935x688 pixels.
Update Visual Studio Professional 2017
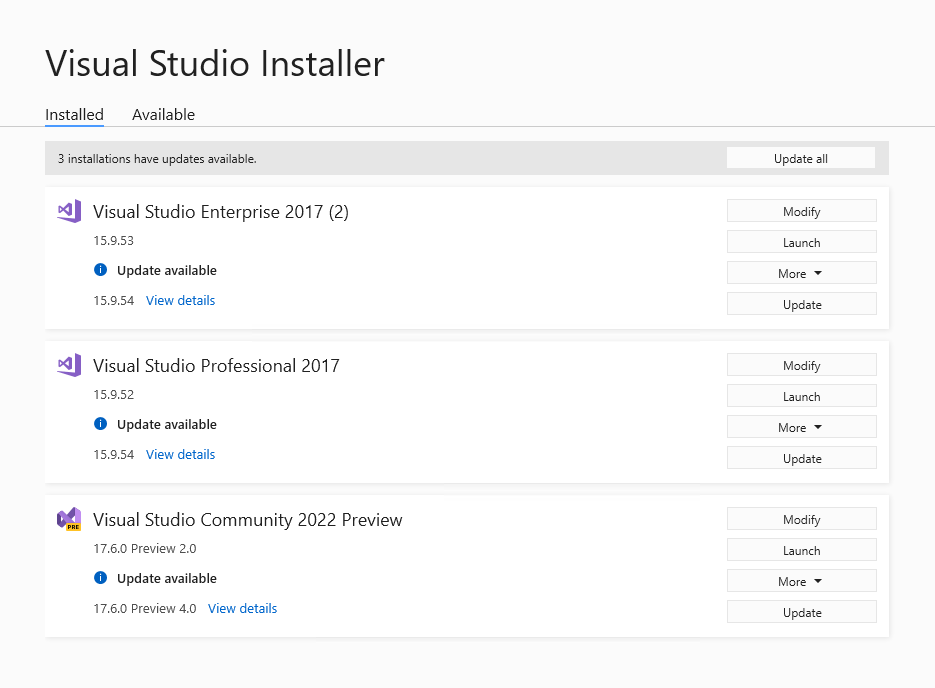tap(801, 458)
